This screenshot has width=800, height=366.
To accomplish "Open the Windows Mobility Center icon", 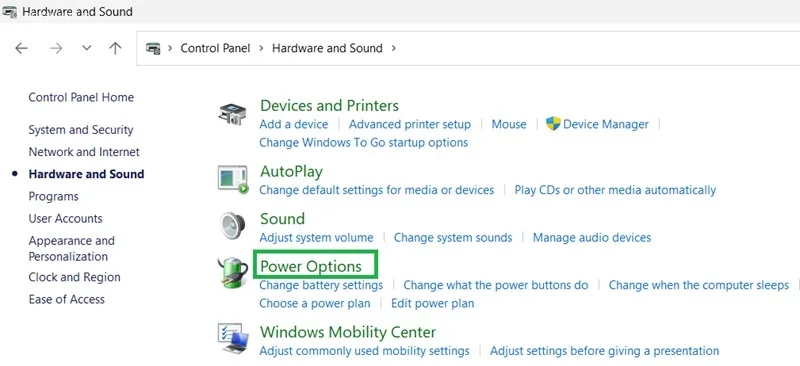I will (233, 338).
